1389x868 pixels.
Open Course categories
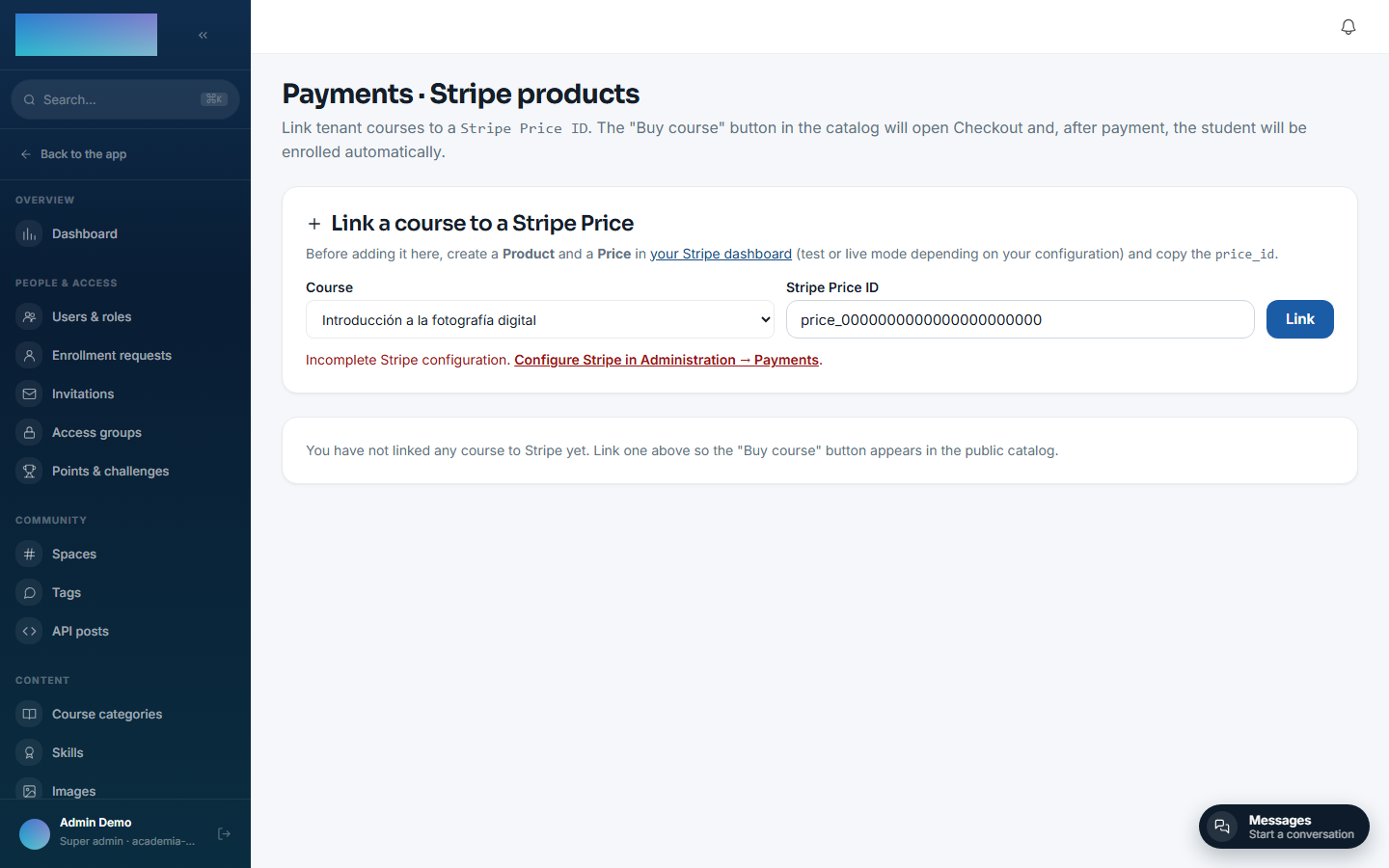(125, 715)
